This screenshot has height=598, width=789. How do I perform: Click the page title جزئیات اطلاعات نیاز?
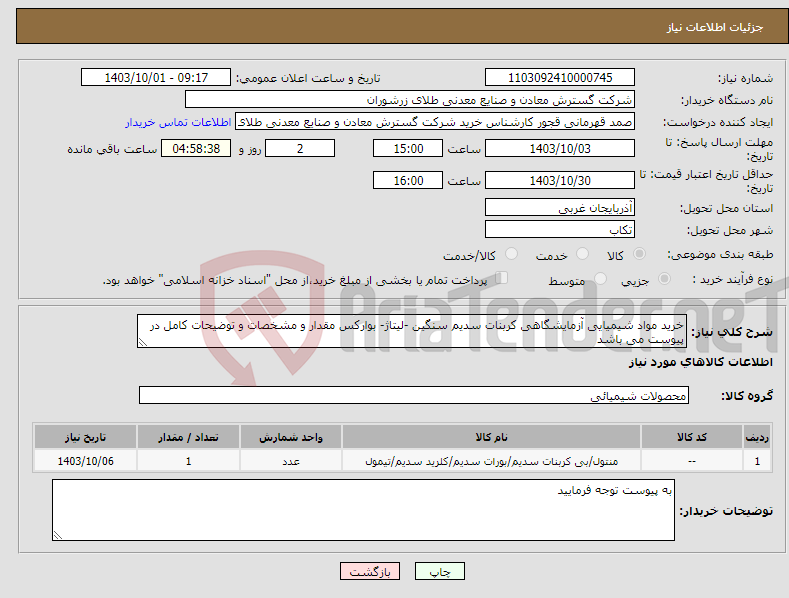(x=715, y=27)
